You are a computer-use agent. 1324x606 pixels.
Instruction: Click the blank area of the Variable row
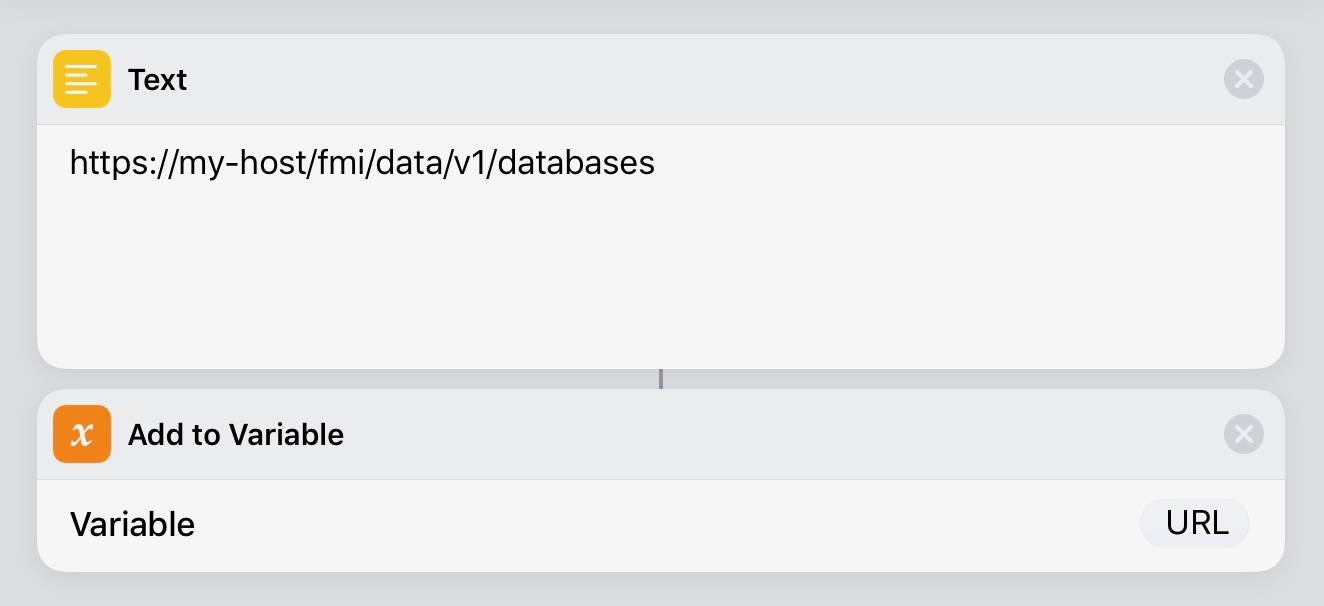[660, 524]
